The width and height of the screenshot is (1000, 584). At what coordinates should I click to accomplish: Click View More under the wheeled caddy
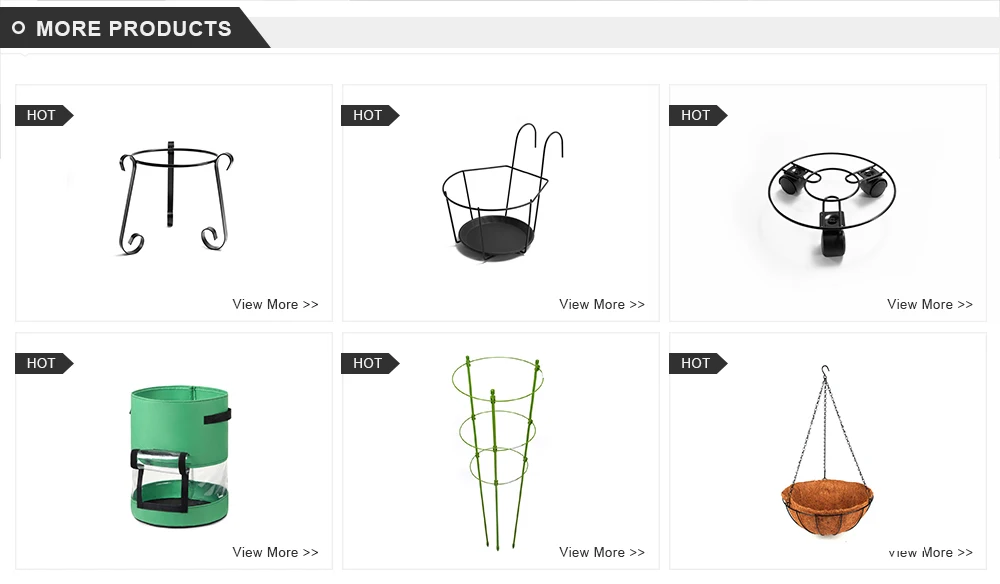coord(929,304)
